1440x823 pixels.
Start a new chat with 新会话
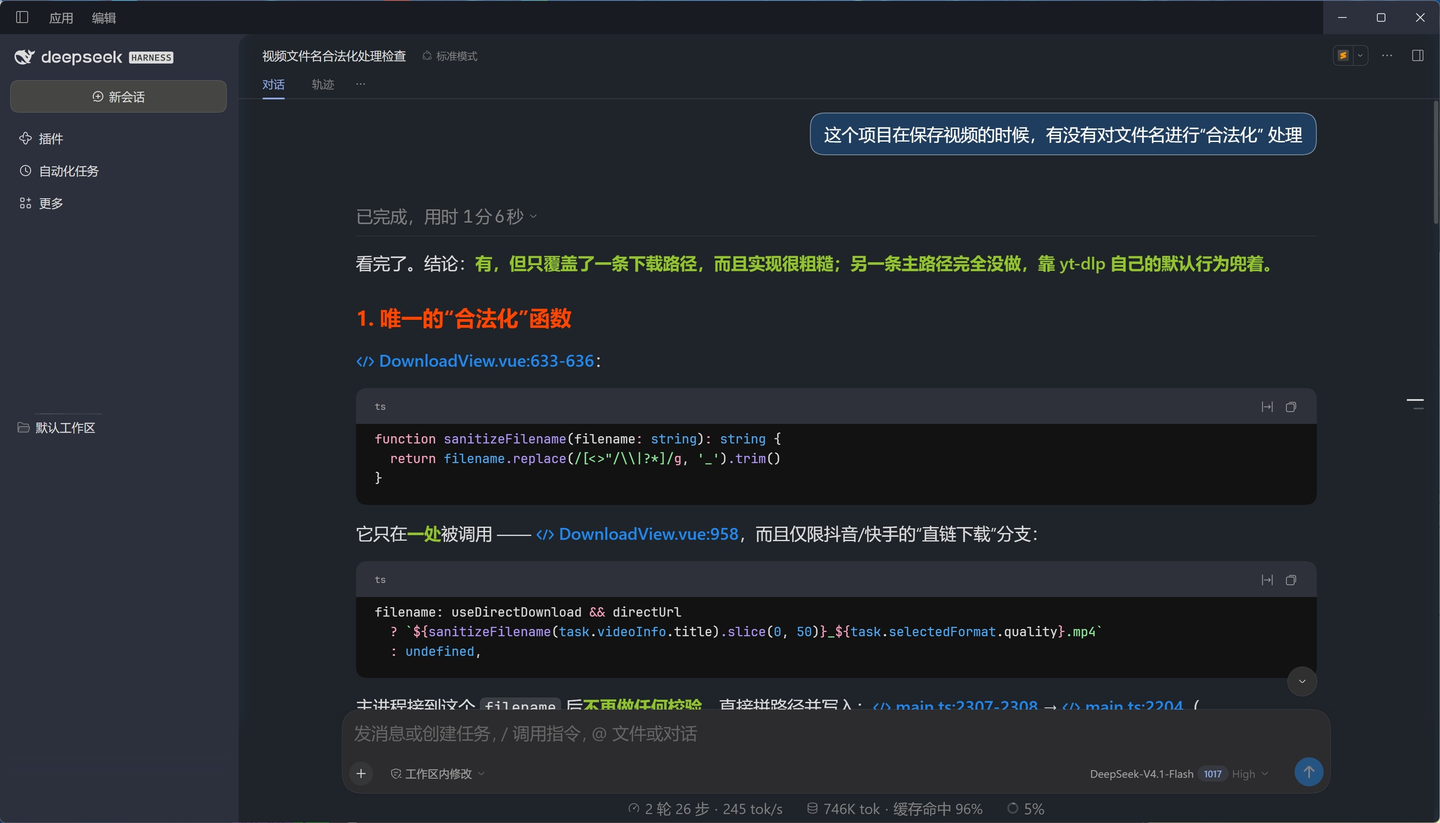pos(118,97)
